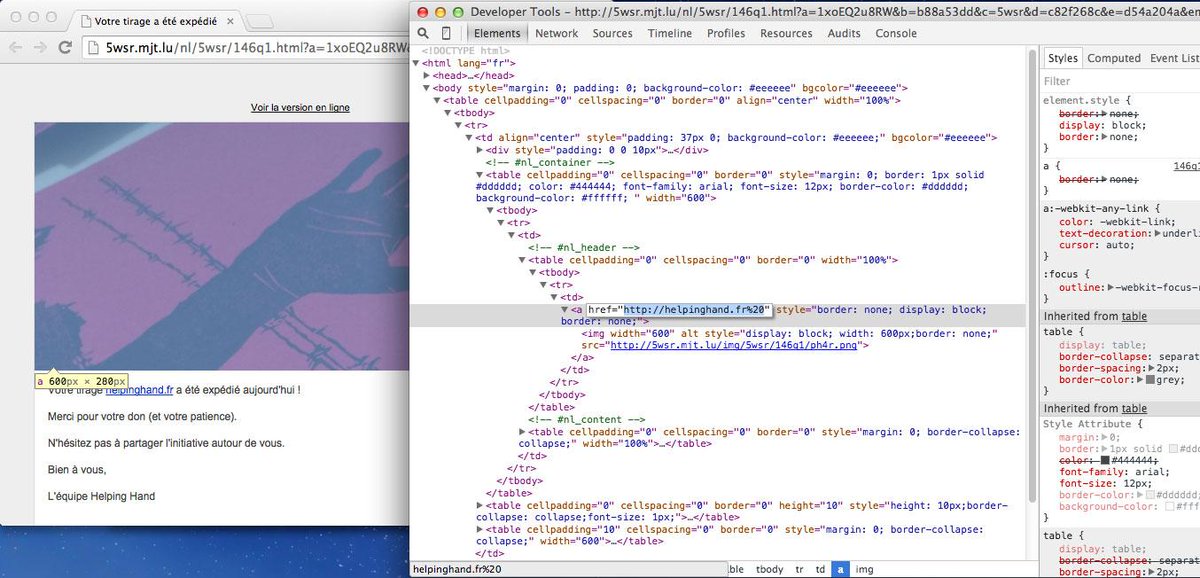
Task: Reload the page with the refresh icon
Action: pos(64,47)
